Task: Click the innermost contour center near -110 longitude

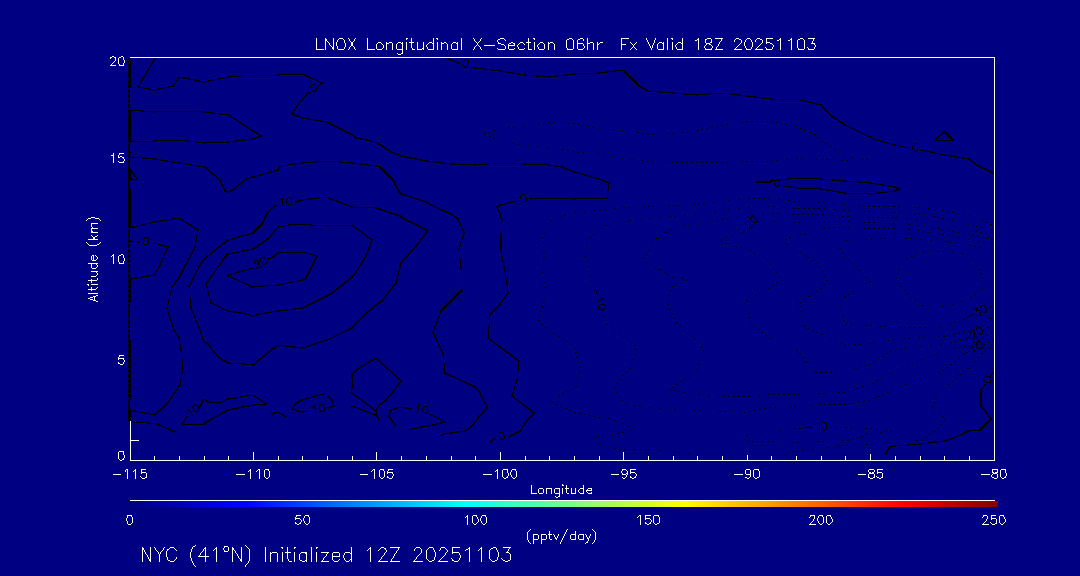Action: (268, 268)
